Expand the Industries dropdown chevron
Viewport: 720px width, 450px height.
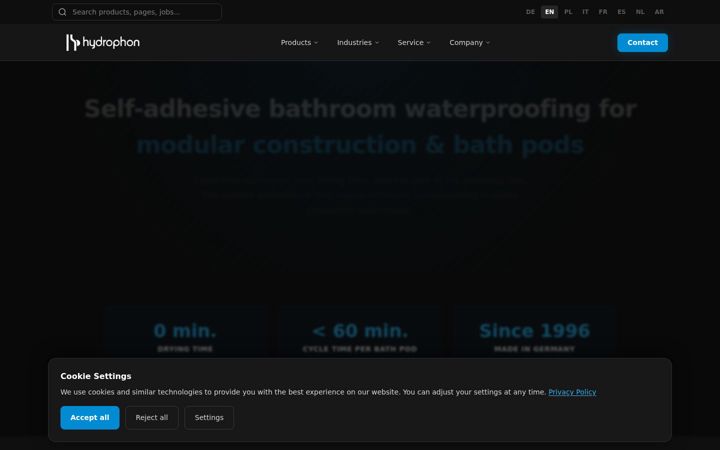click(x=377, y=43)
